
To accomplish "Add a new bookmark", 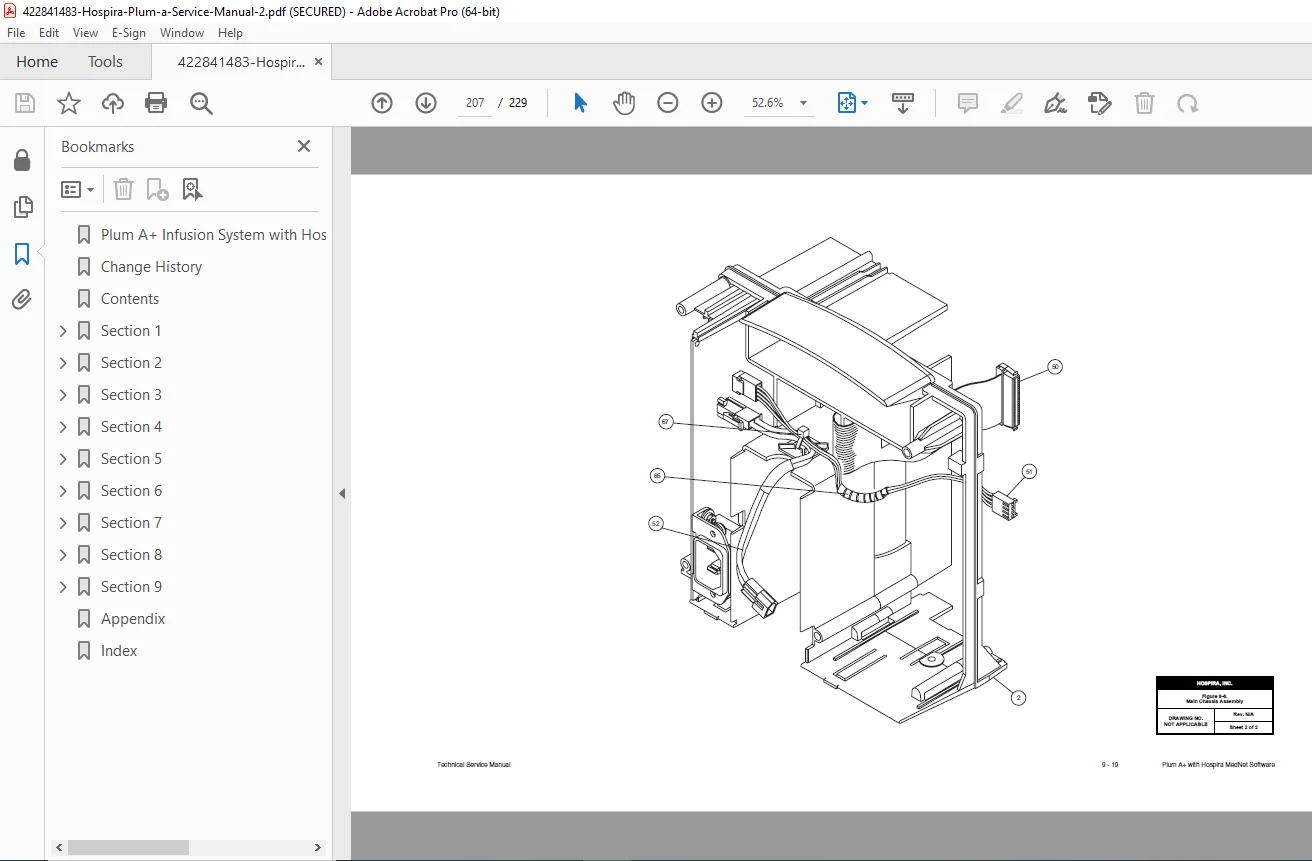I will pos(157,189).
